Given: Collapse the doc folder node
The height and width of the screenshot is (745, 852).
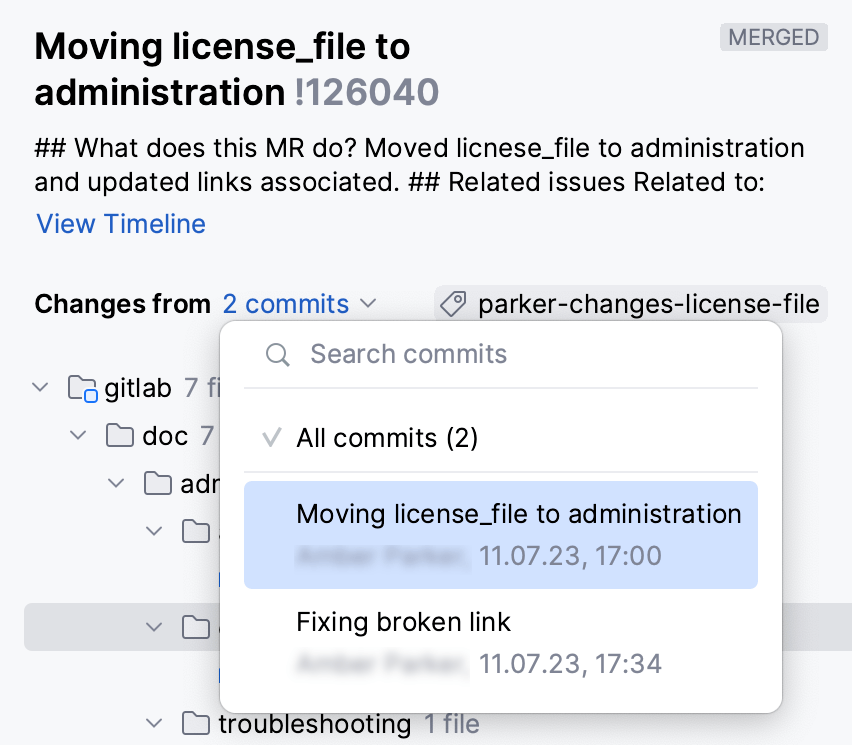Looking at the screenshot, I should [79, 436].
